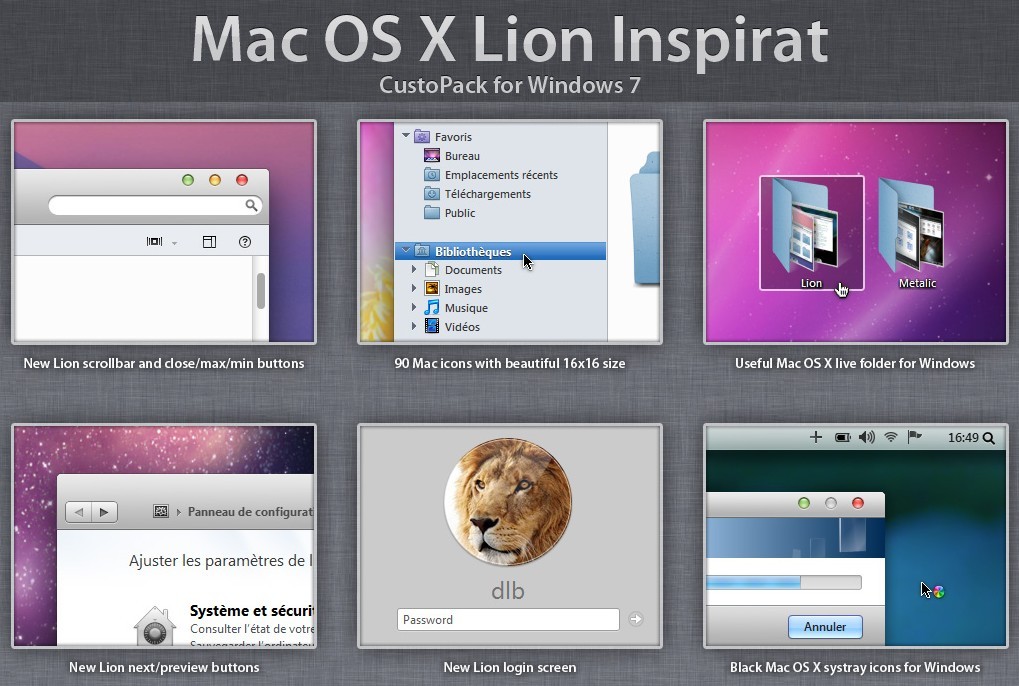
Task: Click the view layout icon in first thumbnail toolbar
Action: point(154,242)
